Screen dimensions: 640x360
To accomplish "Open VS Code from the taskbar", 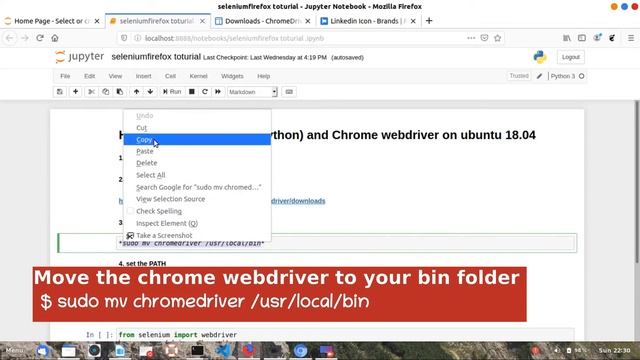I will click(x=223, y=351).
